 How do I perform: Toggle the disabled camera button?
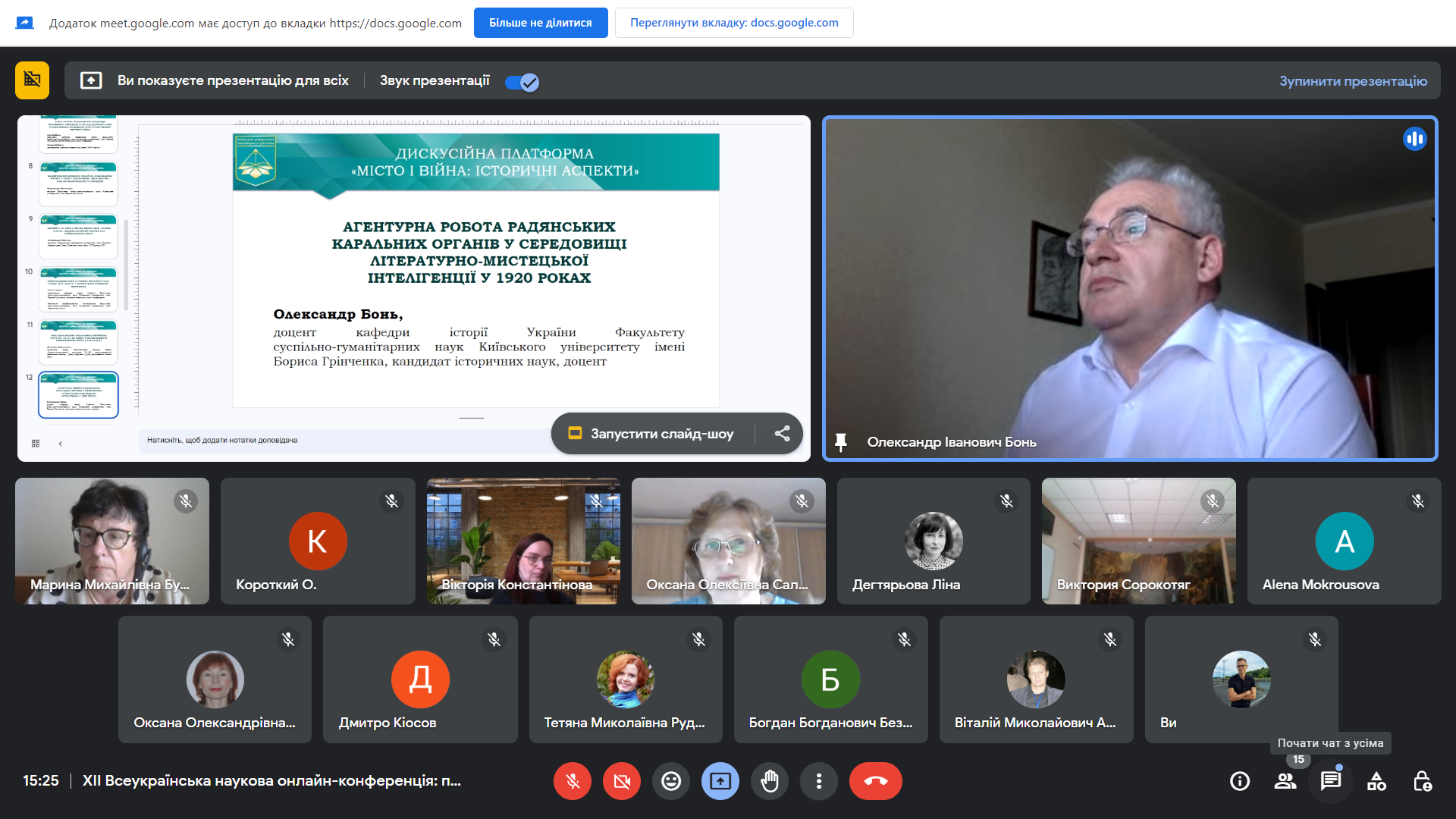pyautogui.click(x=622, y=781)
